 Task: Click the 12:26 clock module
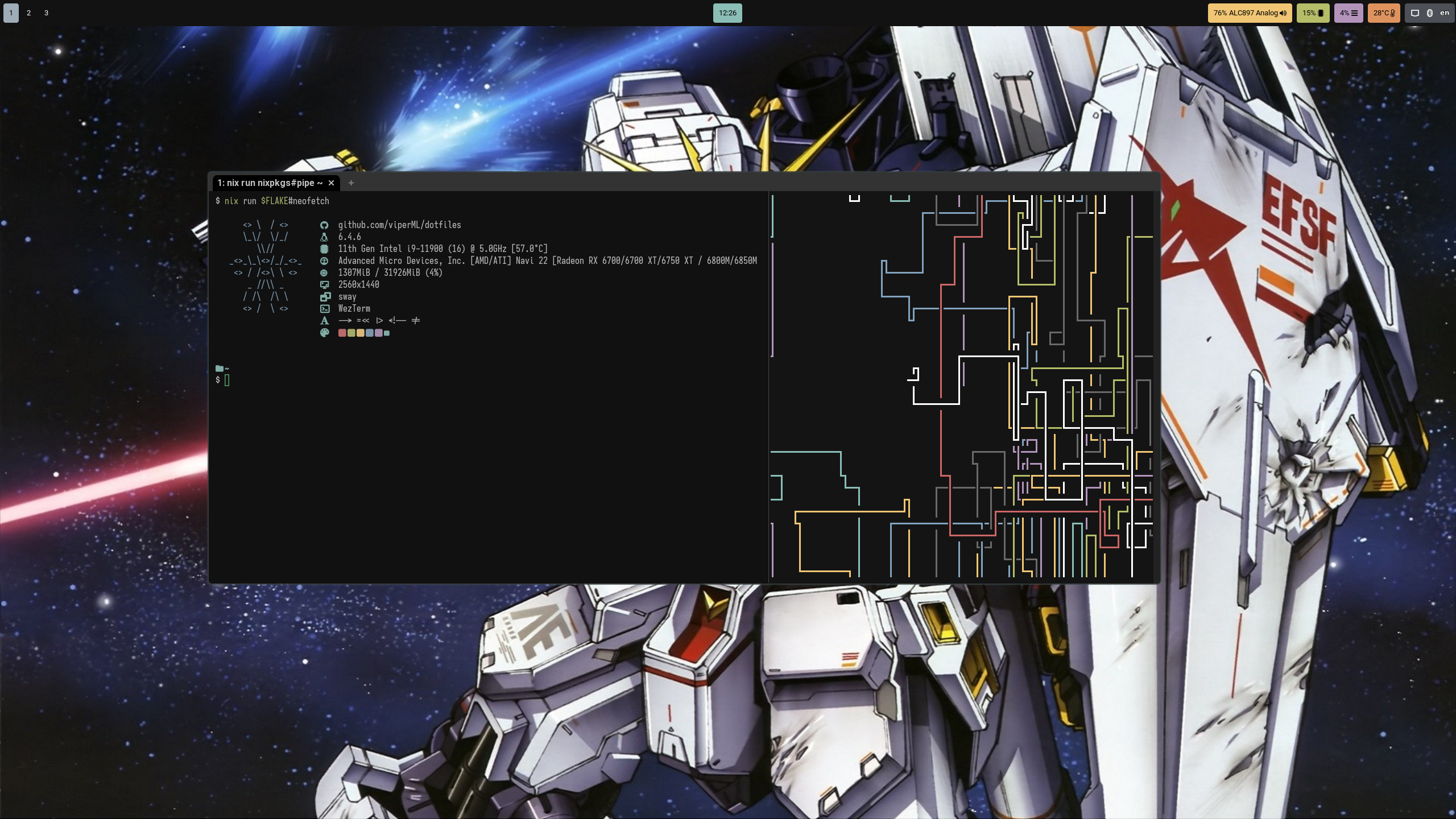(x=727, y=13)
